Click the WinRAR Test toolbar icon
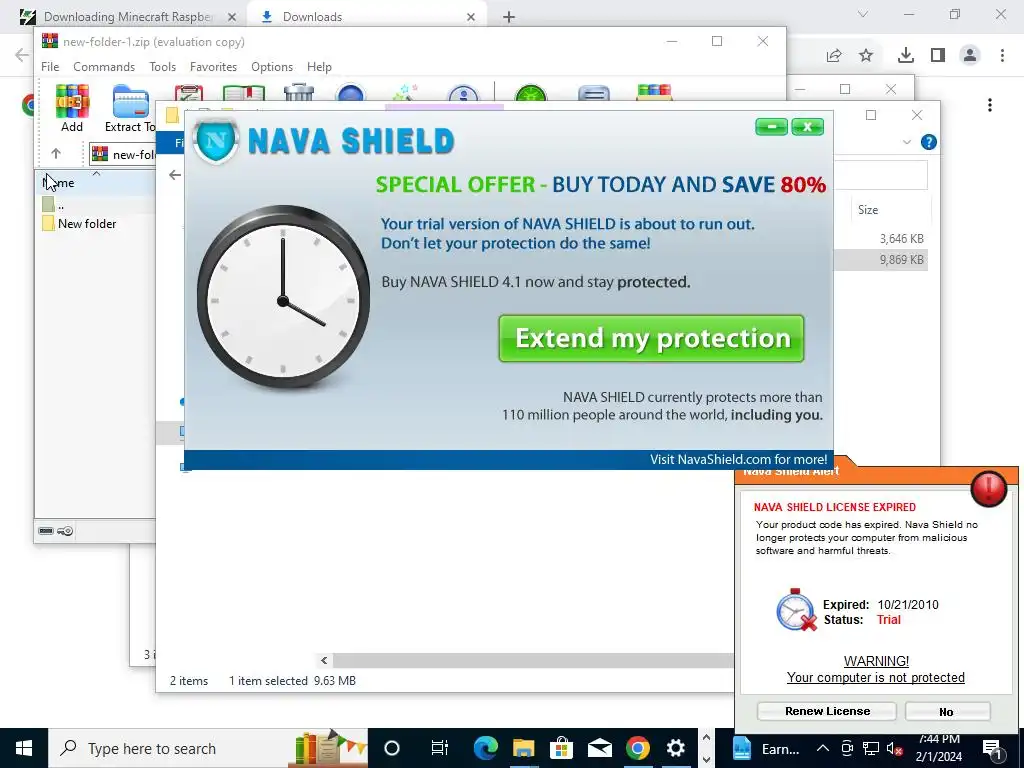 [x=189, y=93]
